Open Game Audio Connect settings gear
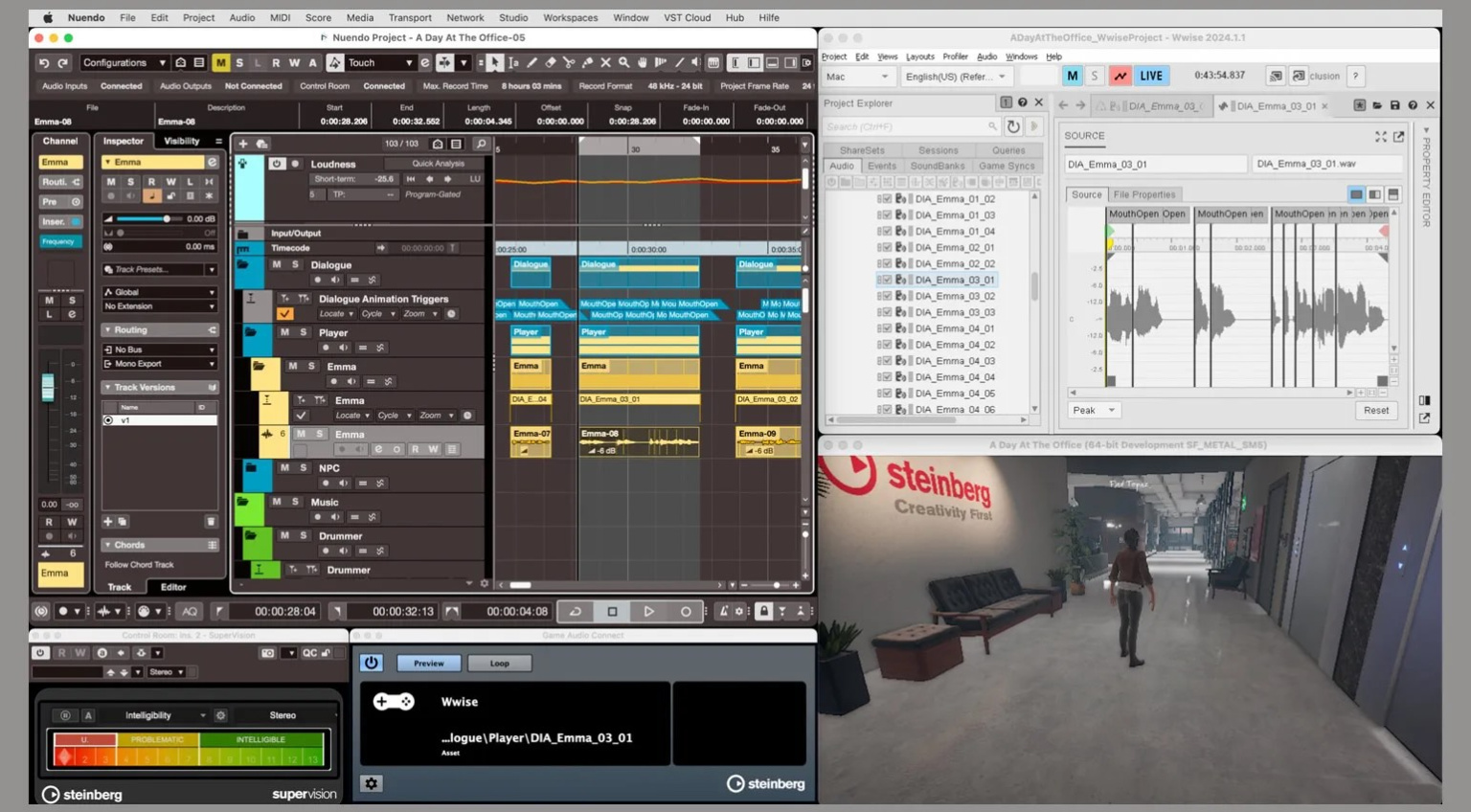 371,783
